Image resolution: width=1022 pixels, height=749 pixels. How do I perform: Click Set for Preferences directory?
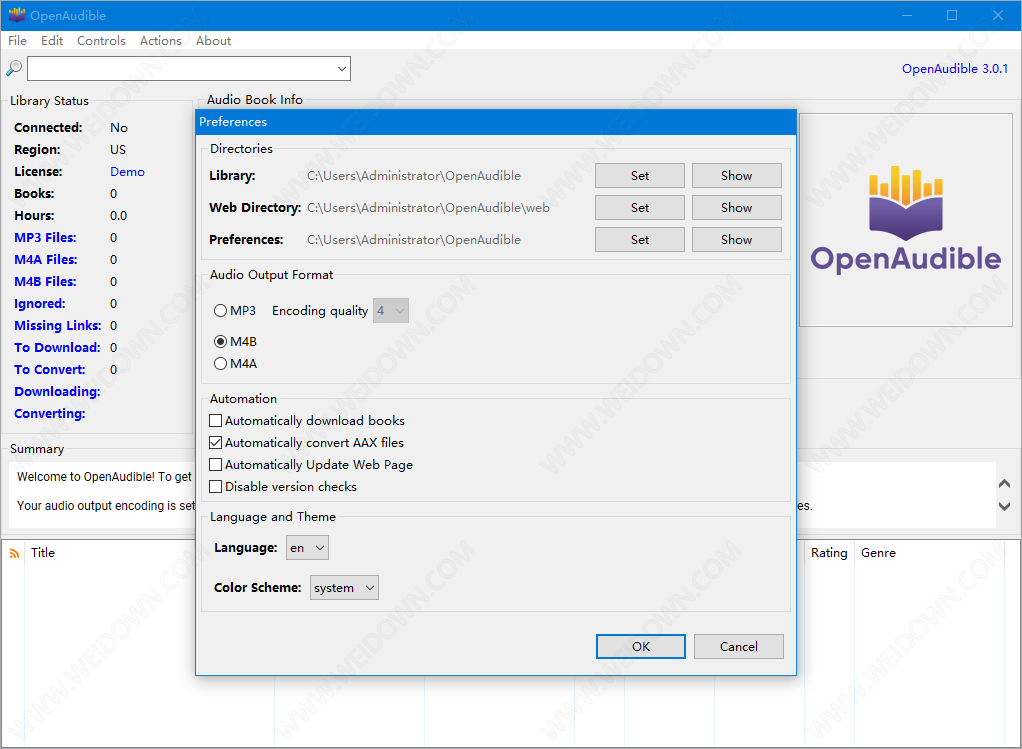click(639, 239)
